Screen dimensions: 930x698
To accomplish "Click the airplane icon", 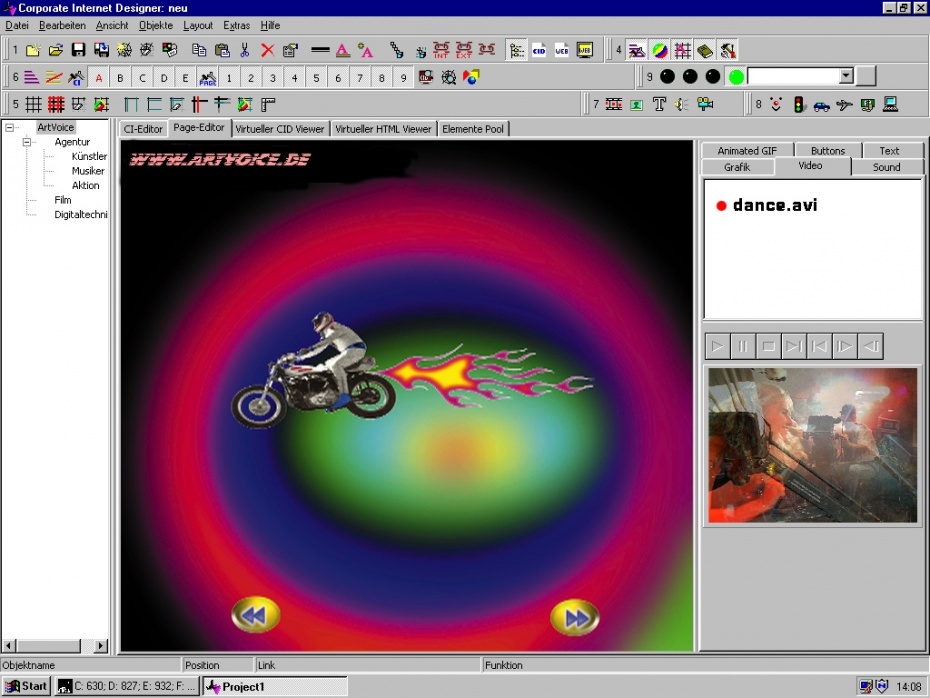I will click(844, 105).
